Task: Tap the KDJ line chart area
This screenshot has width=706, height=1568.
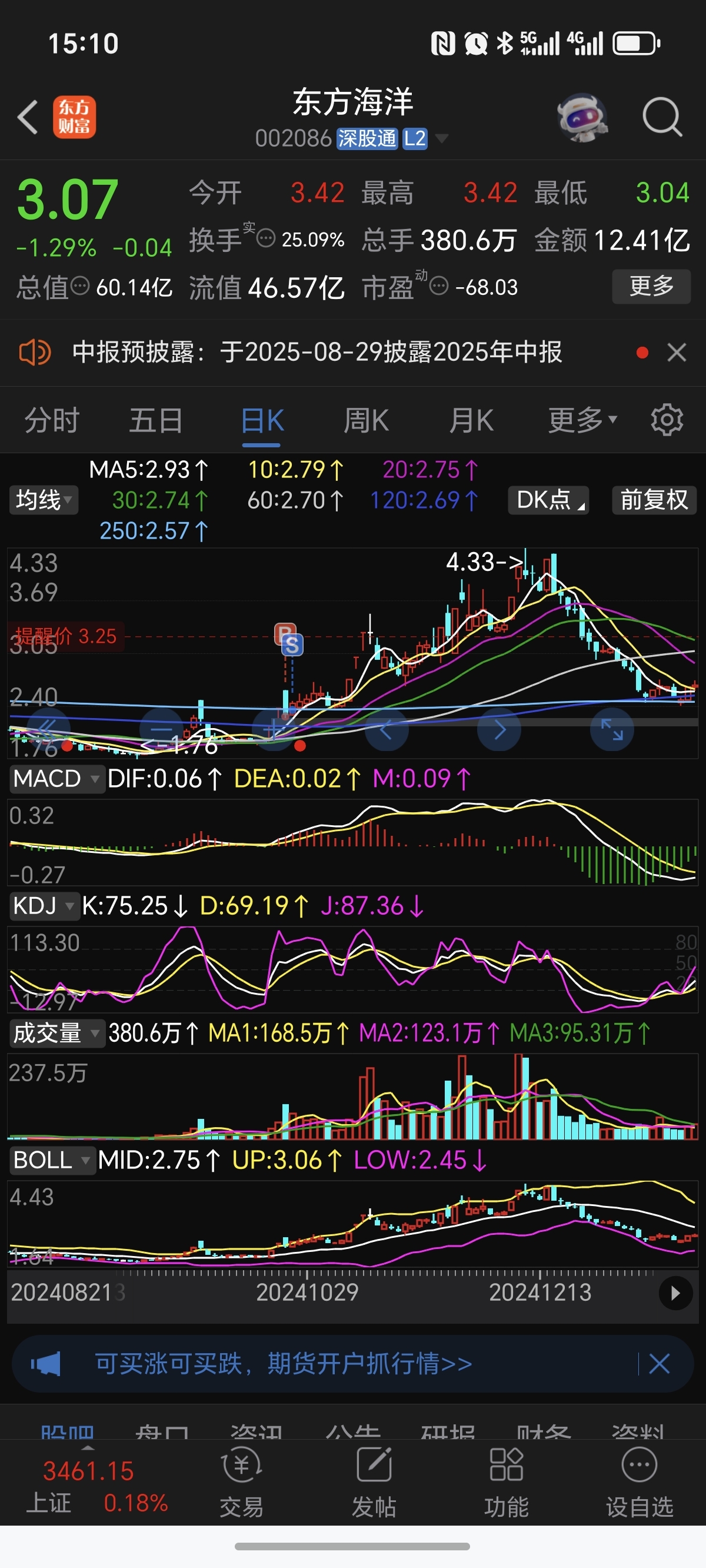Action: coord(353,969)
